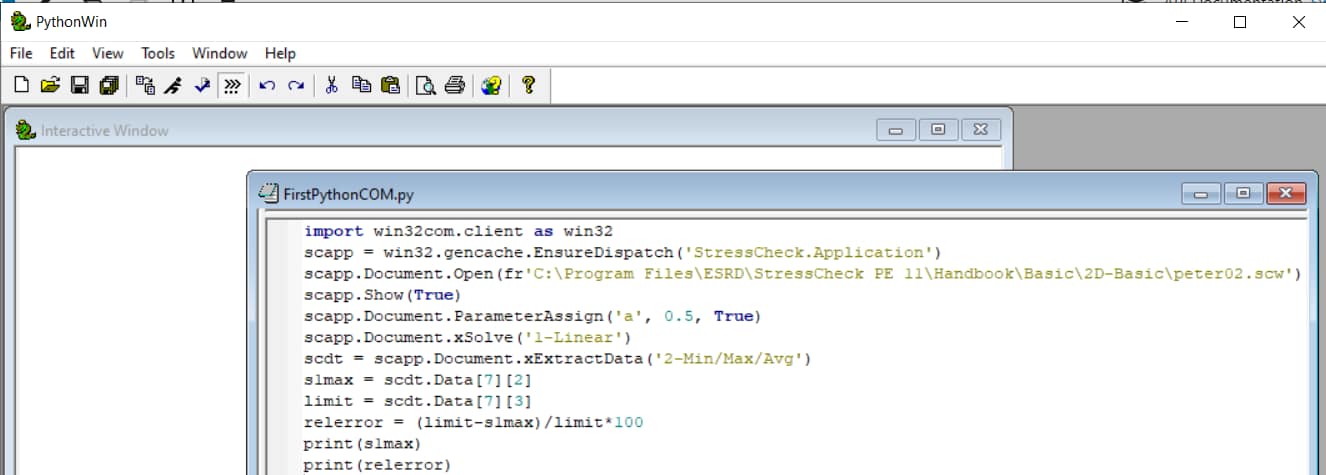Click on the FirstPythonCOM.py title bar

click(700, 193)
